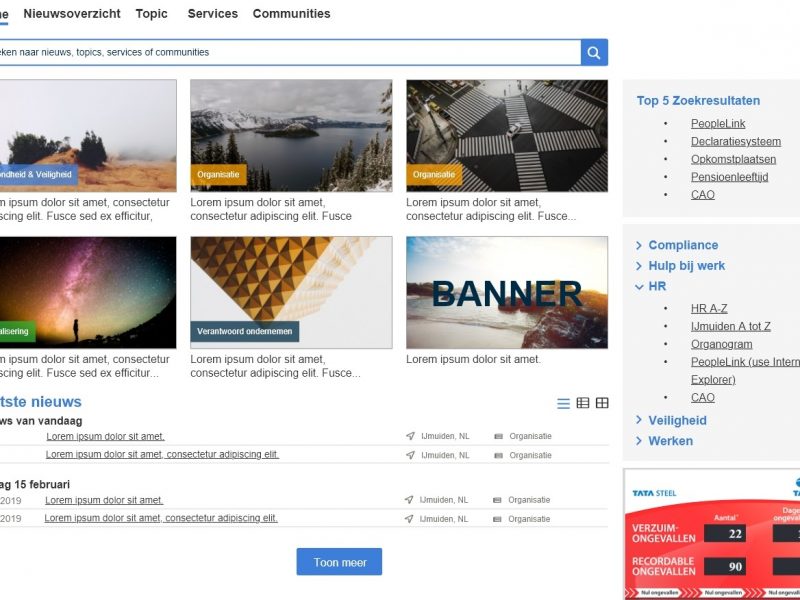
Task: Switch to grid view icon
Action: tap(602, 403)
